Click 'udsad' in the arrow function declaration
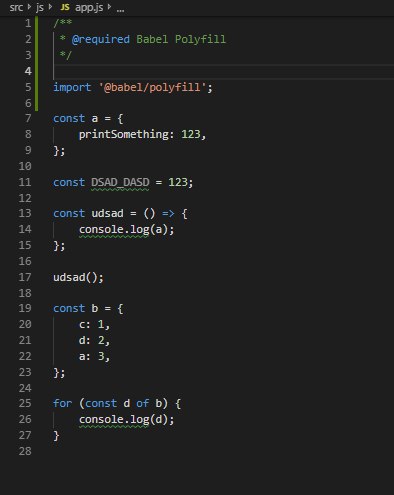 pos(107,213)
